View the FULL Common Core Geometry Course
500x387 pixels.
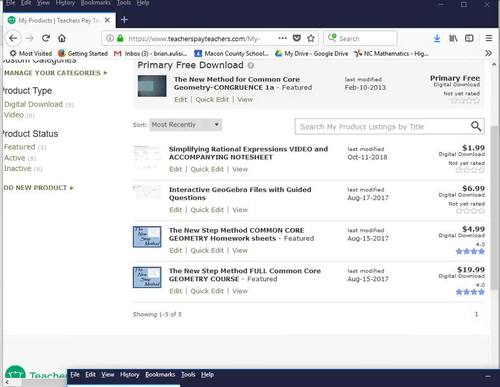[240, 291]
